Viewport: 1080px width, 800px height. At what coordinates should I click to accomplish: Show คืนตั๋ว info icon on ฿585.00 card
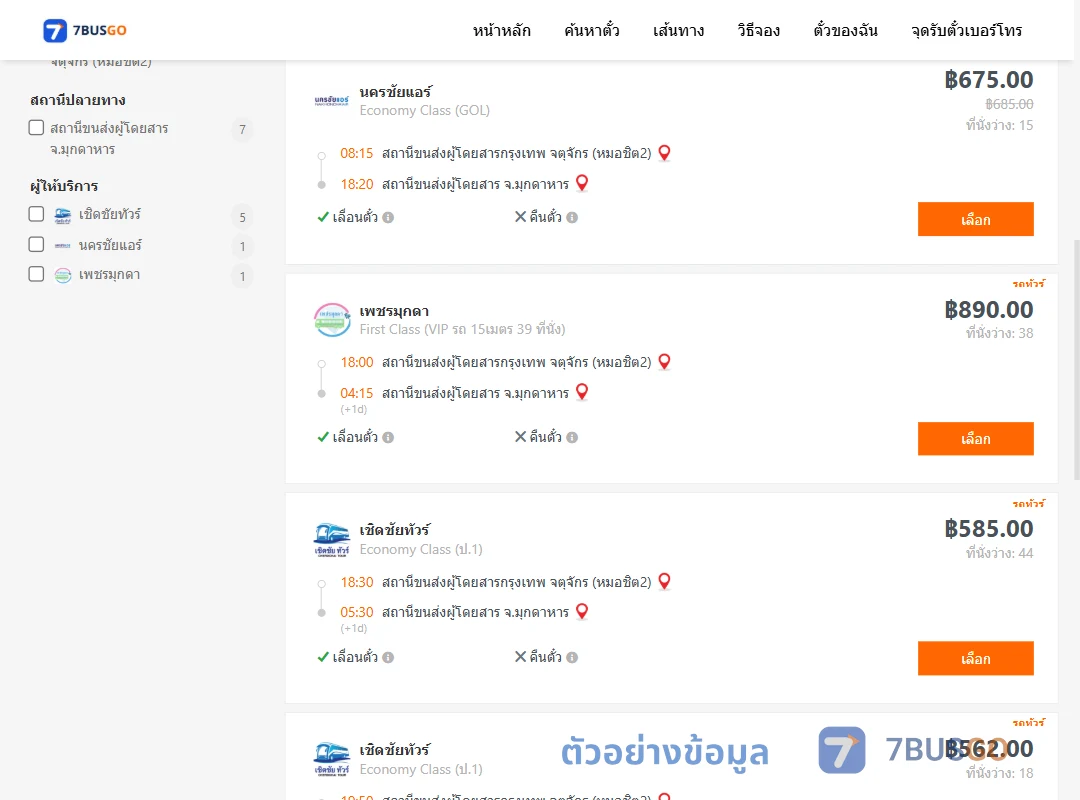click(572, 657)
